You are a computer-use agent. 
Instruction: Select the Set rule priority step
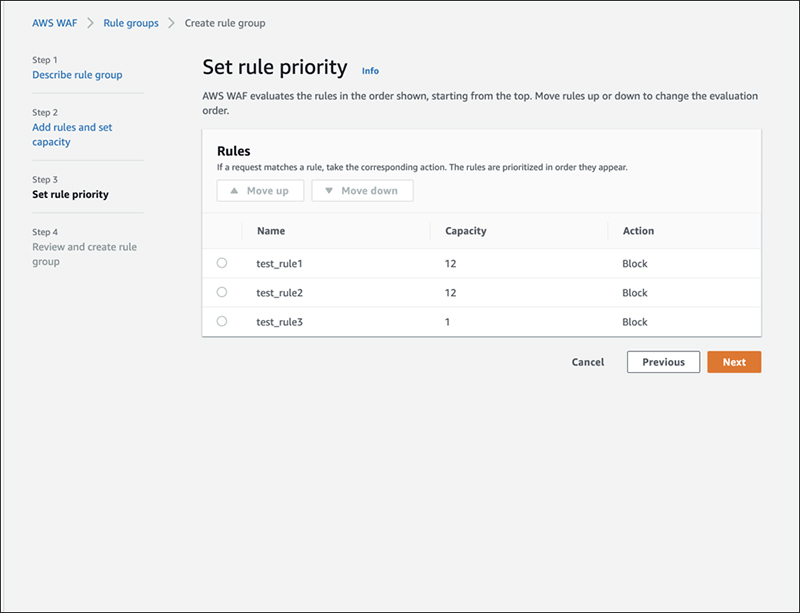coord(70,194)
